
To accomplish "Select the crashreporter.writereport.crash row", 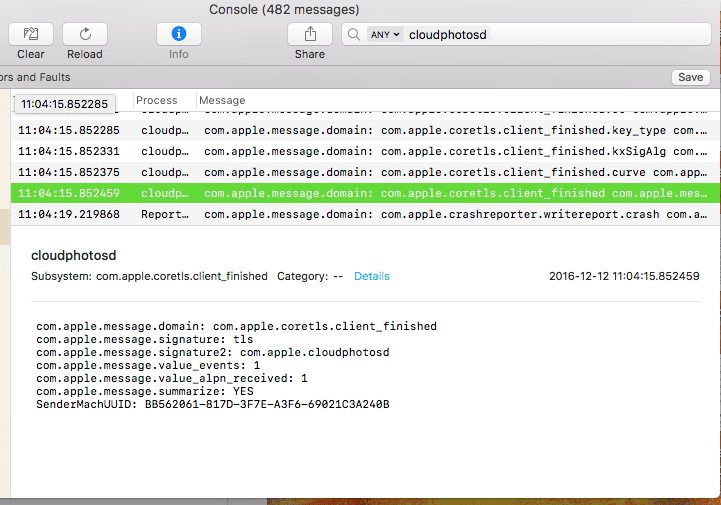I will [365, 214].
